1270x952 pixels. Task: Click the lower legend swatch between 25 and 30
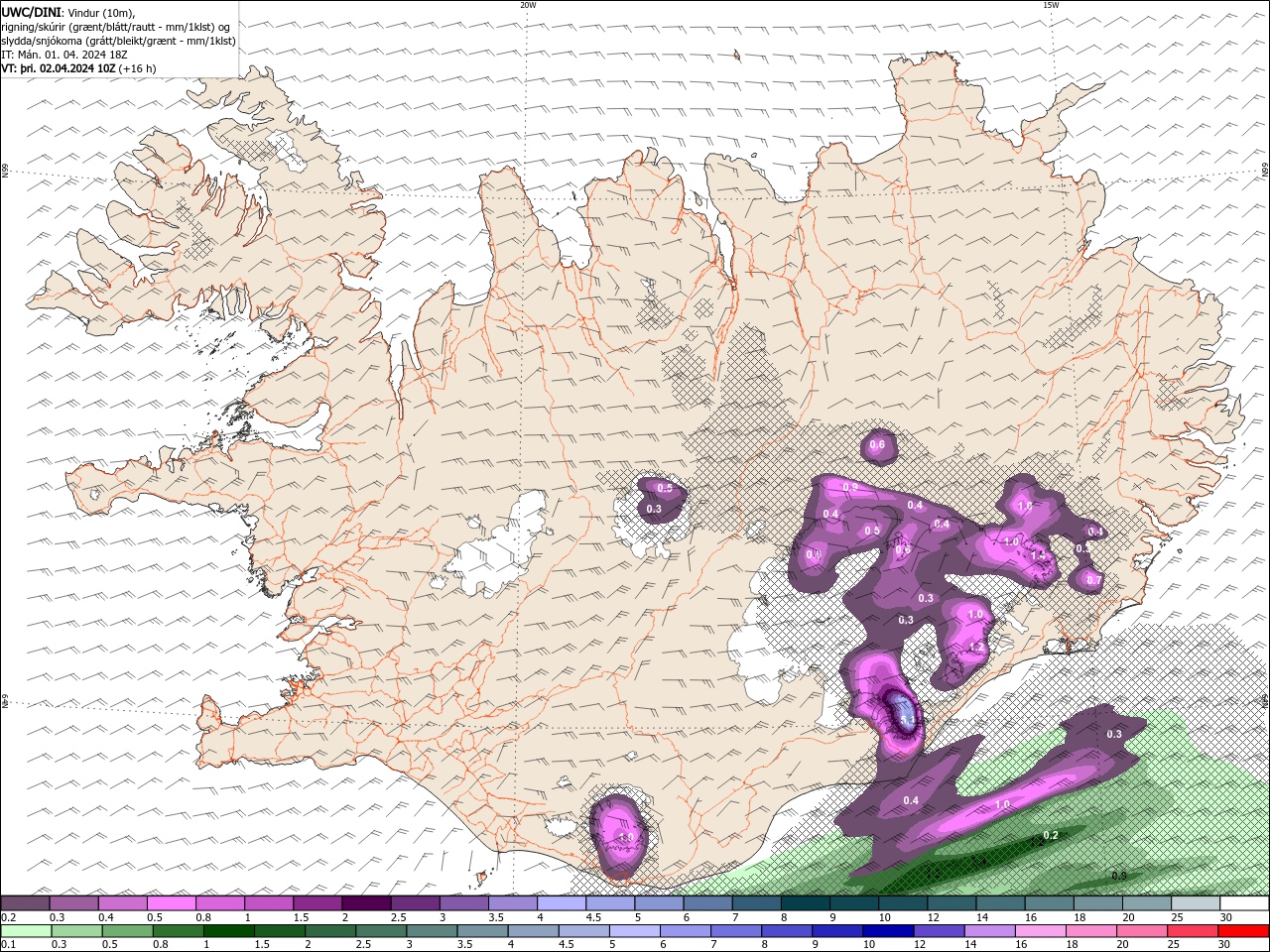(1195, 931)
